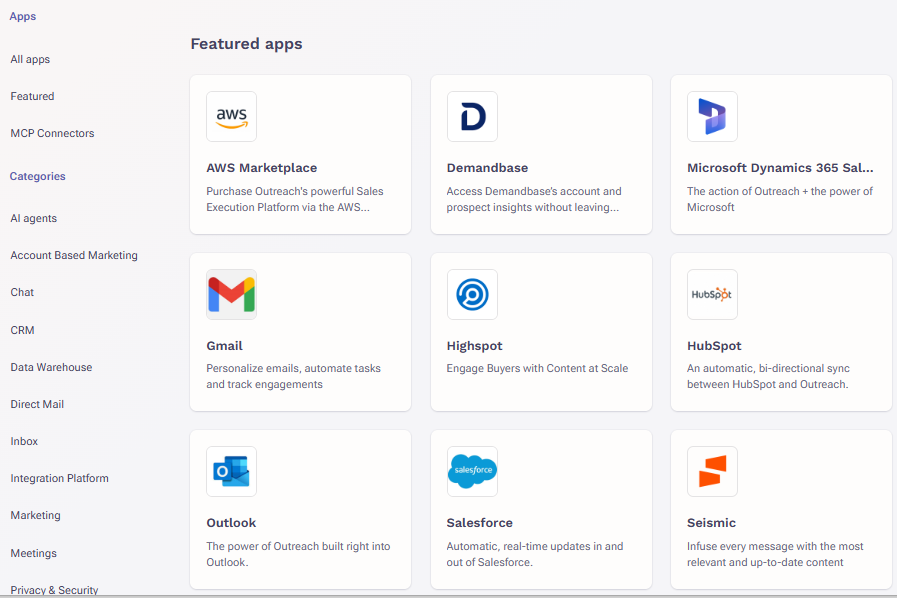Choose the Marketing category
This screenshot has width=897, height=598.
[x=35, y=516]
